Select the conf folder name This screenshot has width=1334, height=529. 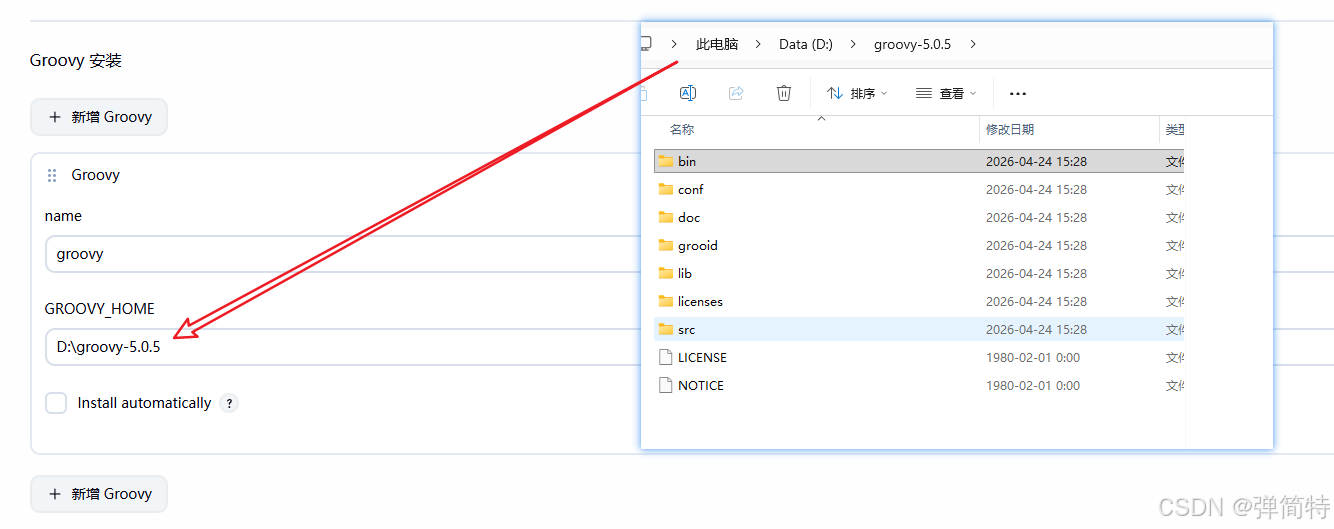[x=691, y=189]
